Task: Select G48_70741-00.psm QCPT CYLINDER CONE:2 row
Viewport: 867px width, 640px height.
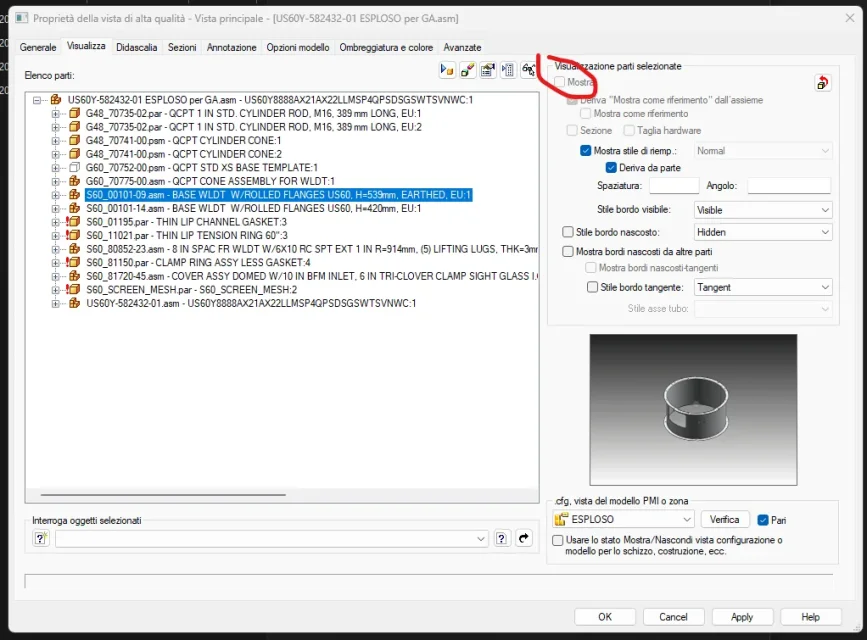Action: point(184,154)
